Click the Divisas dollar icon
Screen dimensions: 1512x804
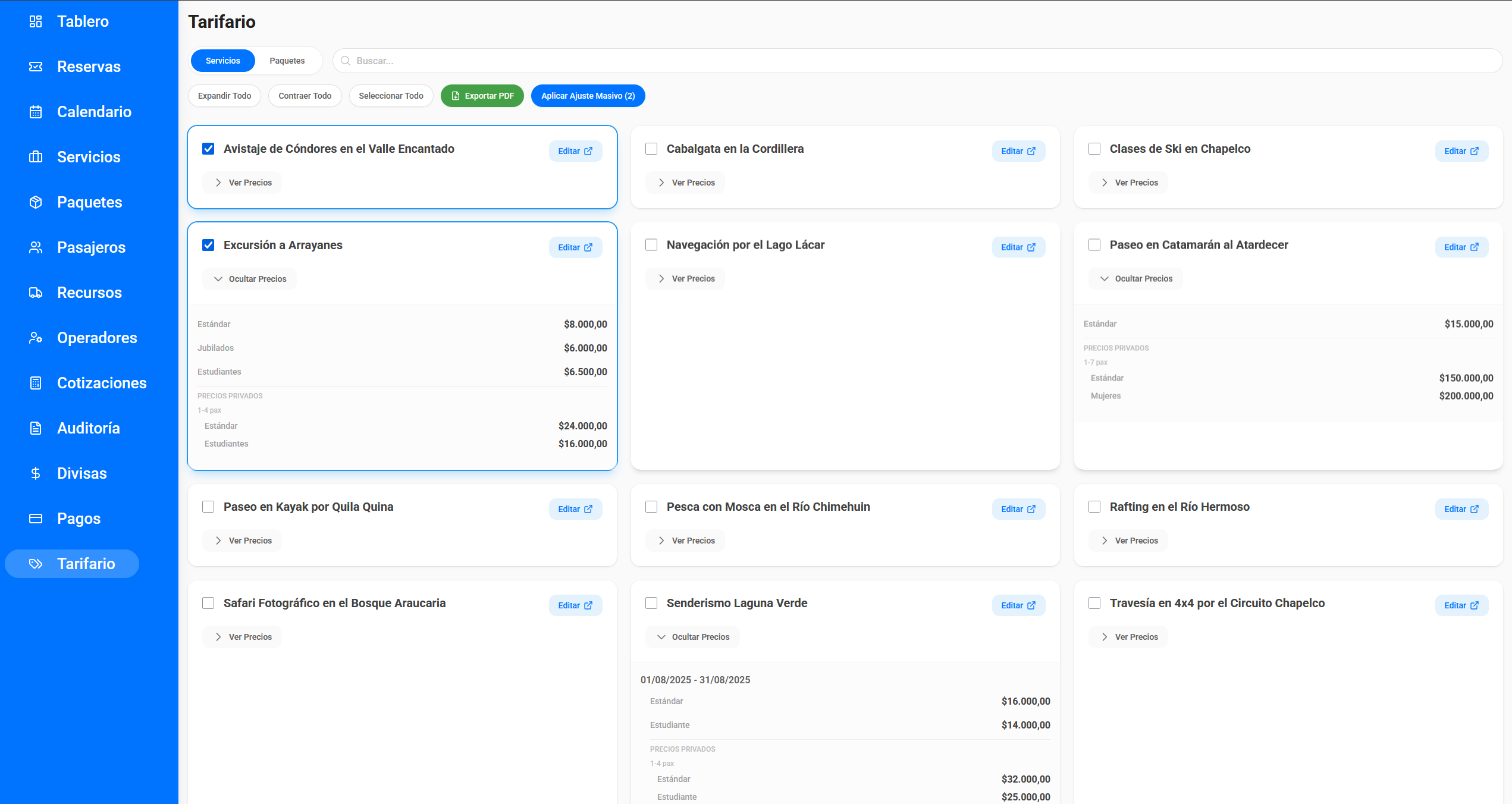pyautogui.click(x=36, y=473)
